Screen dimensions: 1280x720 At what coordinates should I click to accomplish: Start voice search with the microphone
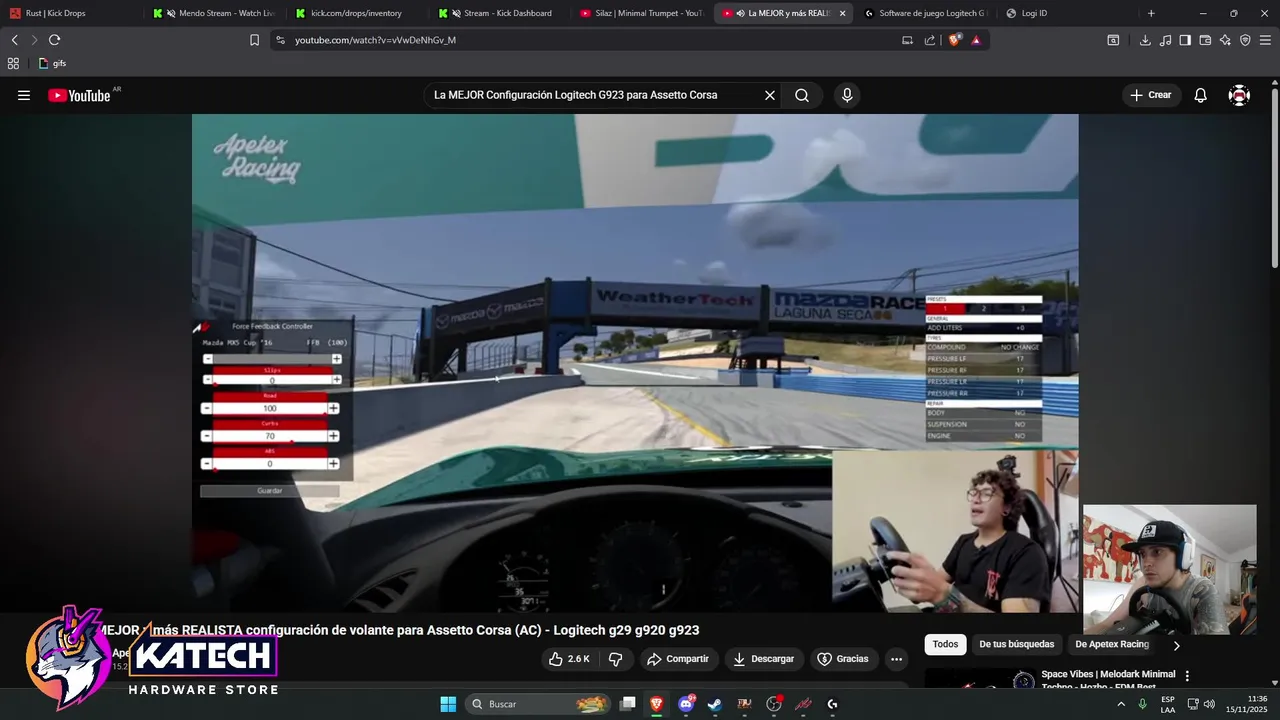point(847,95)
